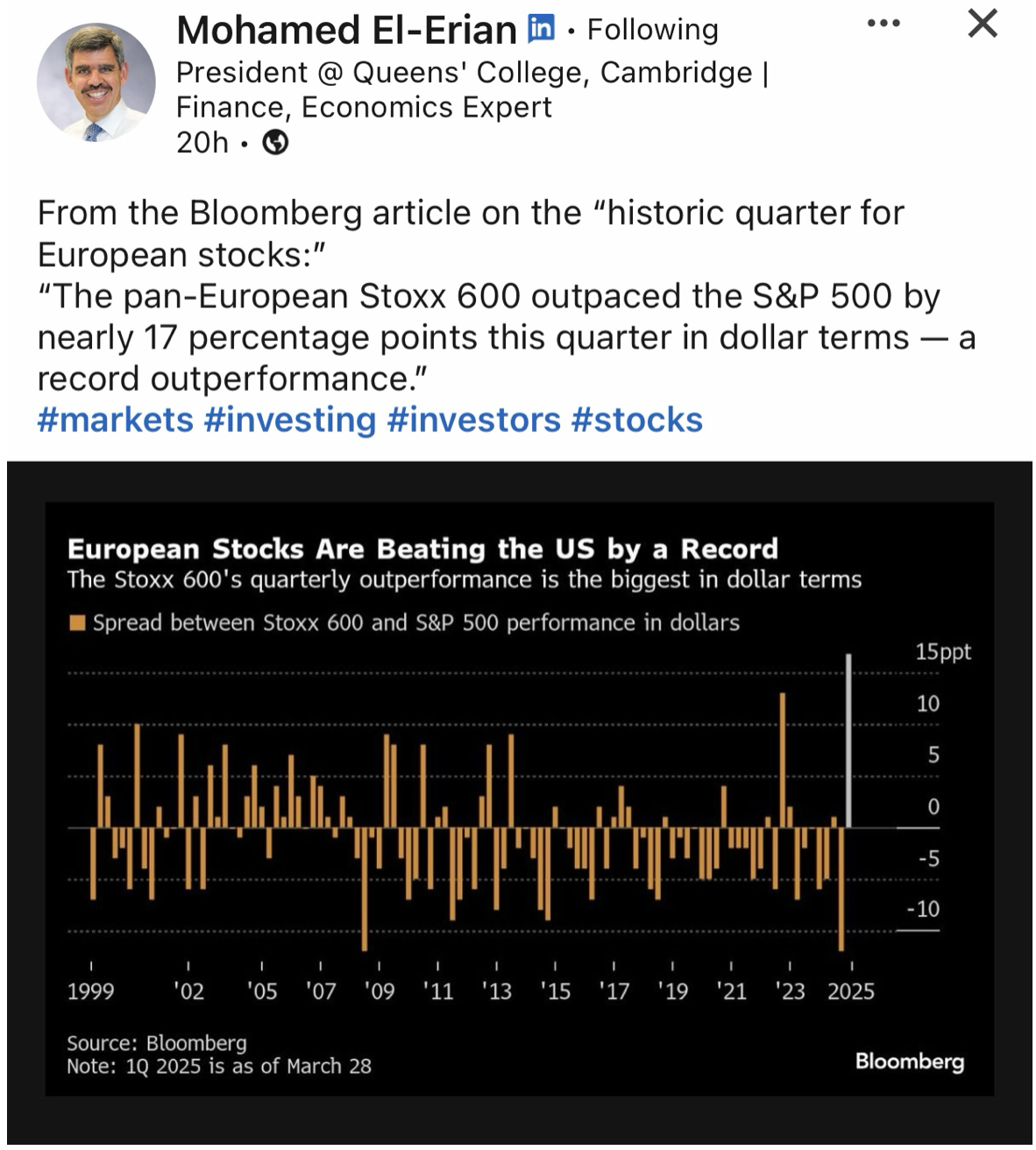Click the 1999 label on the x-axis

90,991
